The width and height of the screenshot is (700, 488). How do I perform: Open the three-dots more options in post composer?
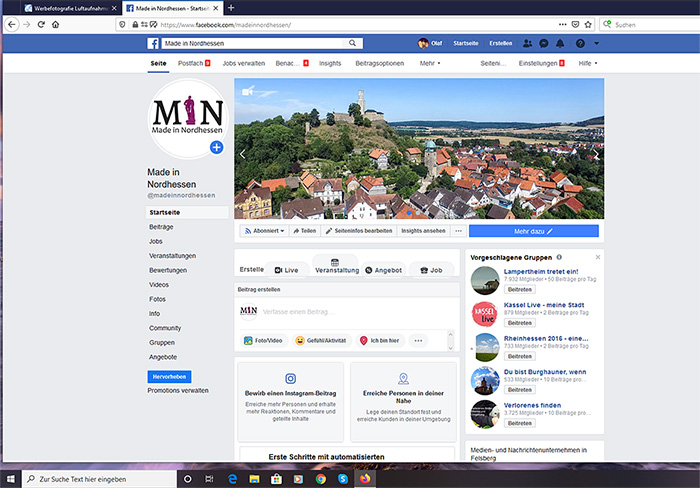[x=418, y=341]
